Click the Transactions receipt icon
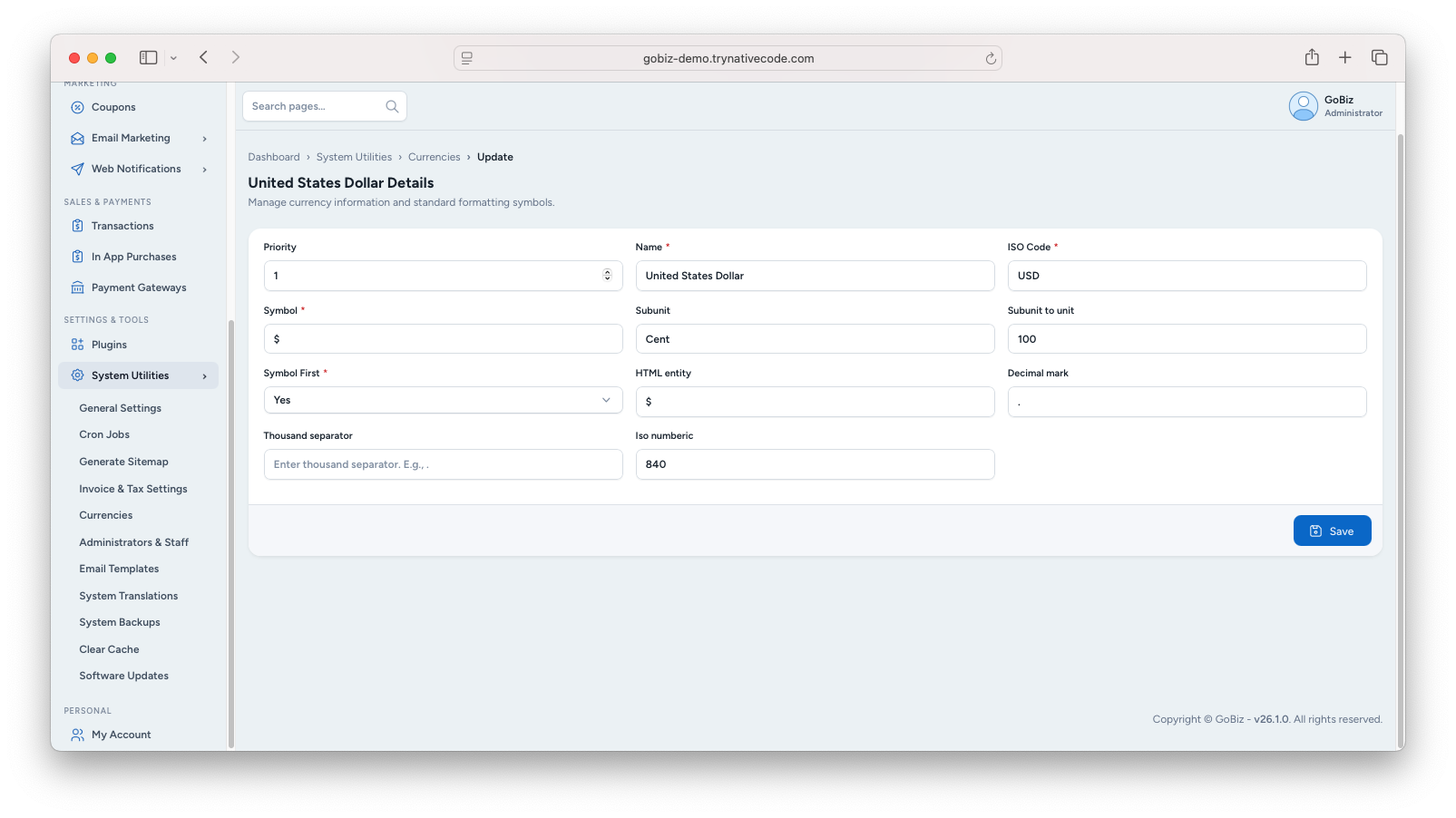Viewport: 1456px width, 818px height. coord(77,226)
